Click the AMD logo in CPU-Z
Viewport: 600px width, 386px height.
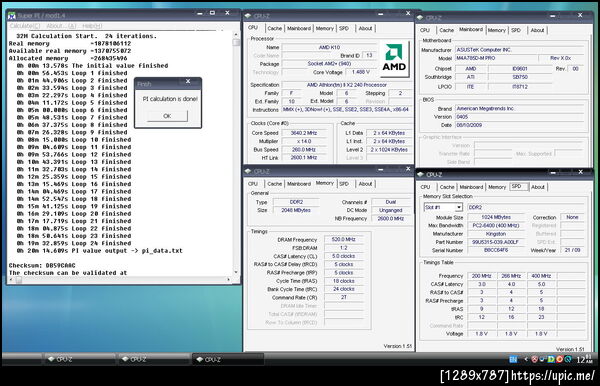394,59
